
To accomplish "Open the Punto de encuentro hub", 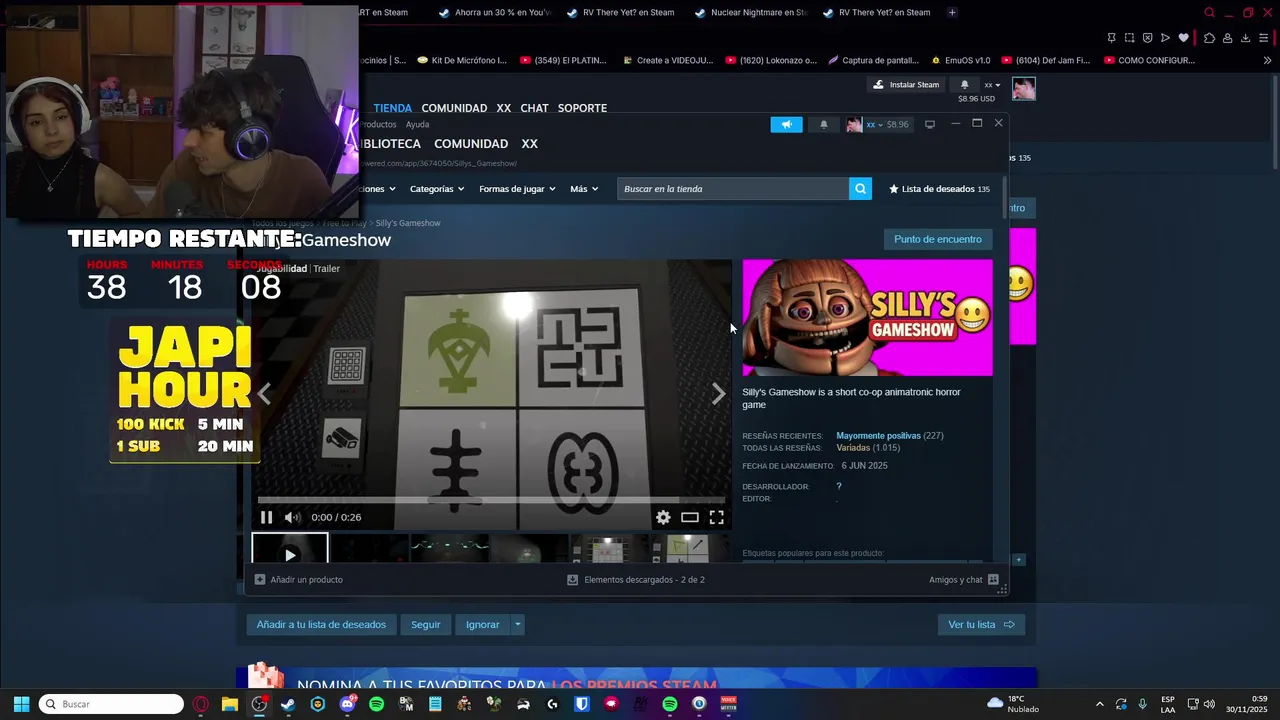I will click(x=938, y=239).
